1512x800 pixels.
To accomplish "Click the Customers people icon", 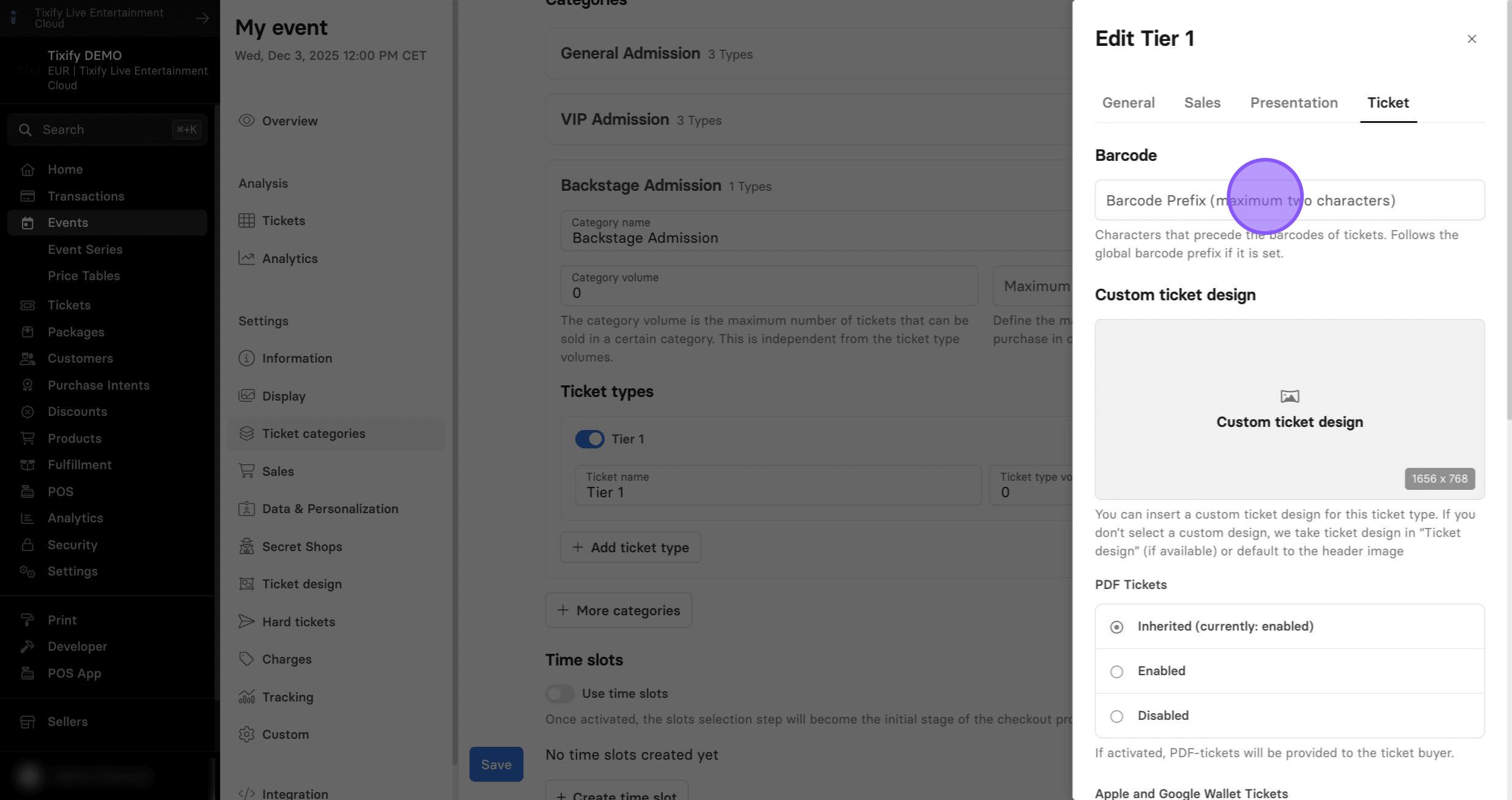I will point(27,358).
